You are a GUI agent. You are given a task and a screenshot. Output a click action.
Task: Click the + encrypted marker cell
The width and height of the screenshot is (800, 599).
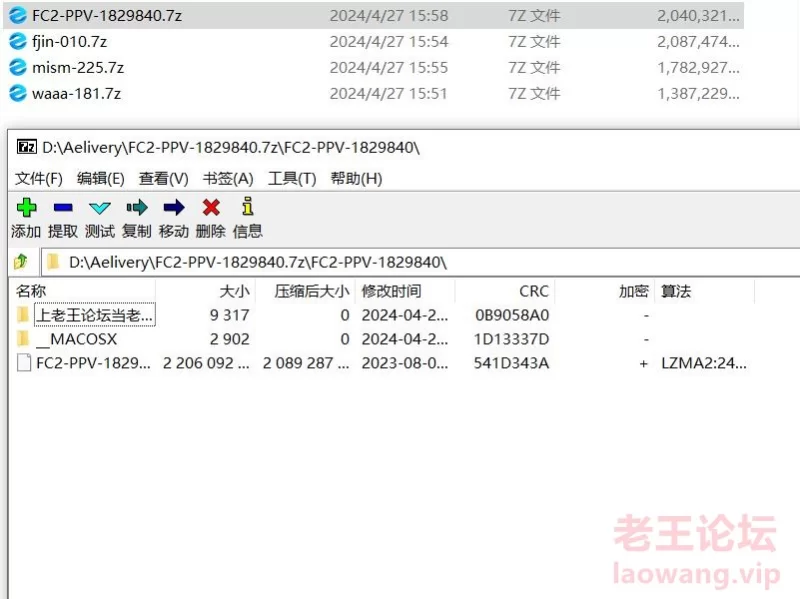pos(643,363)
